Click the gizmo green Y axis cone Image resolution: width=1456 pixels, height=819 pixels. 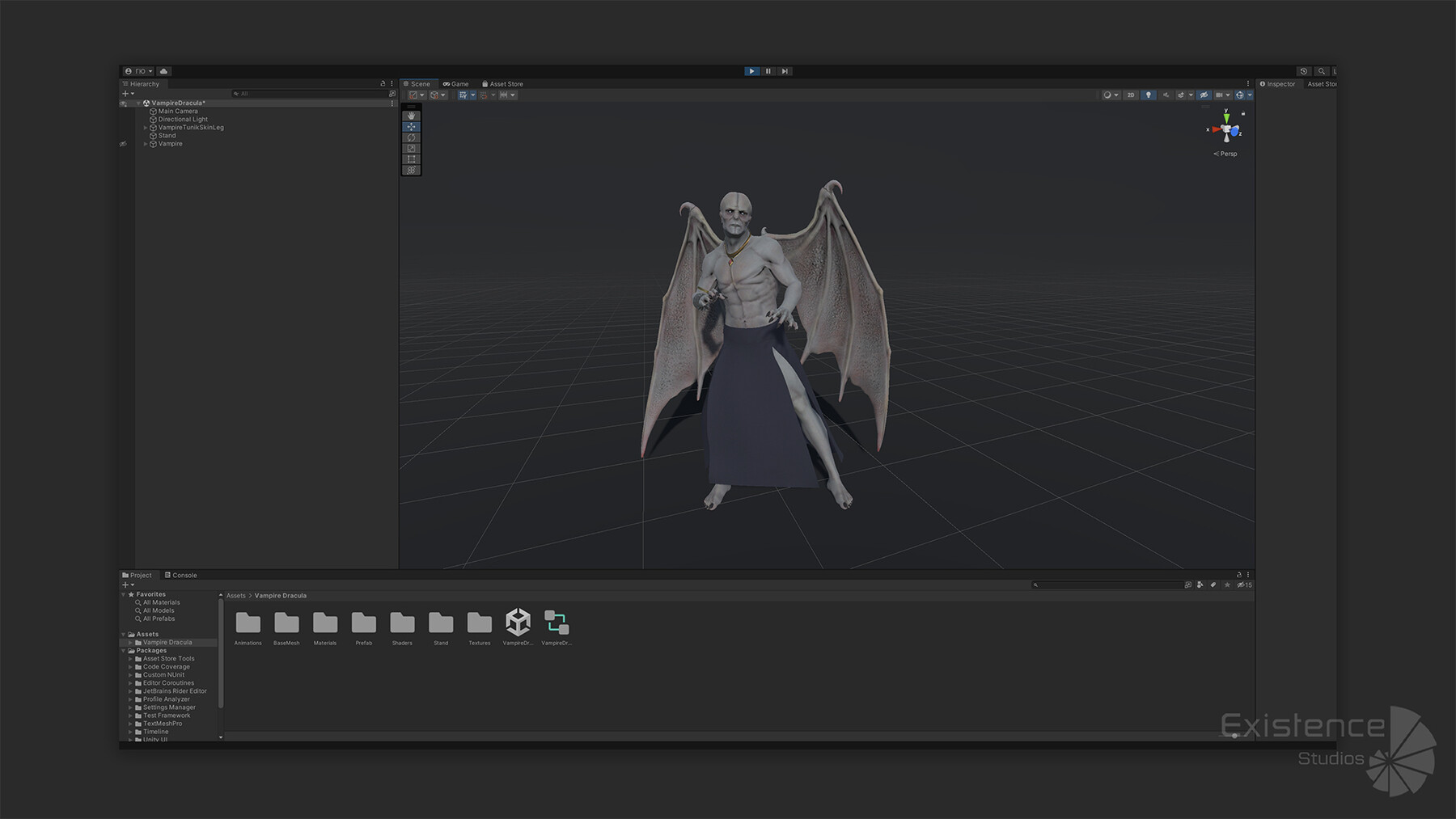1226,118
